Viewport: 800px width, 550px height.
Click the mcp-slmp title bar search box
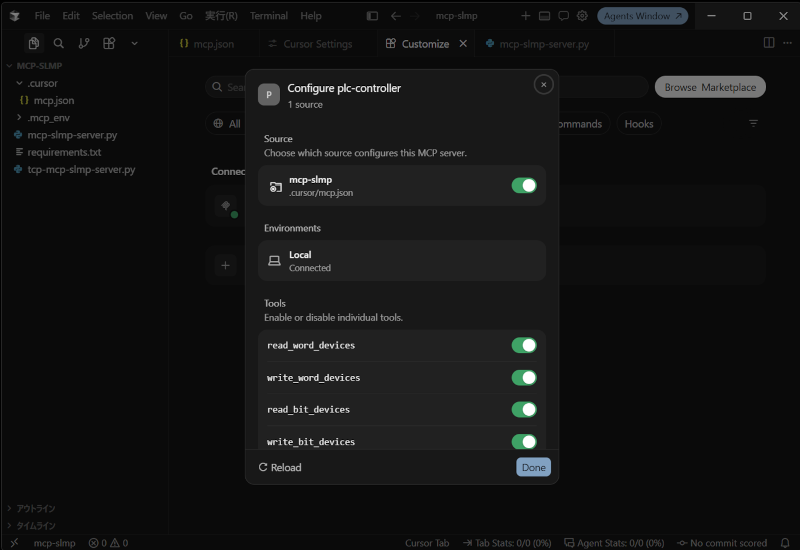tap(456, 16)
